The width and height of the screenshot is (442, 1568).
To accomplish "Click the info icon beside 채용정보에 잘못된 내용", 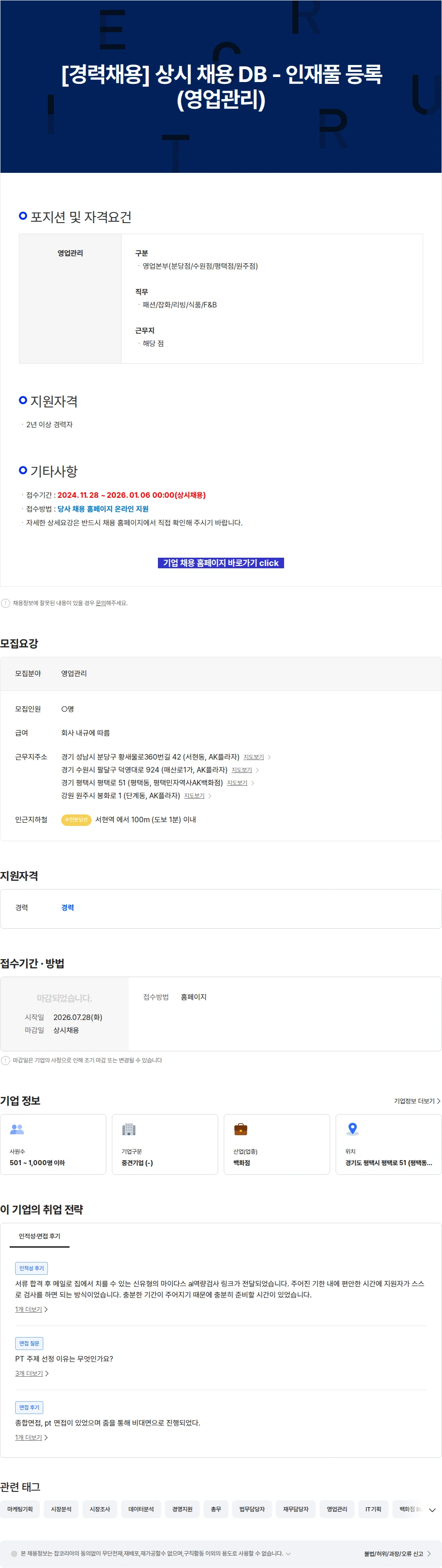I will click(x=6, y=603).
